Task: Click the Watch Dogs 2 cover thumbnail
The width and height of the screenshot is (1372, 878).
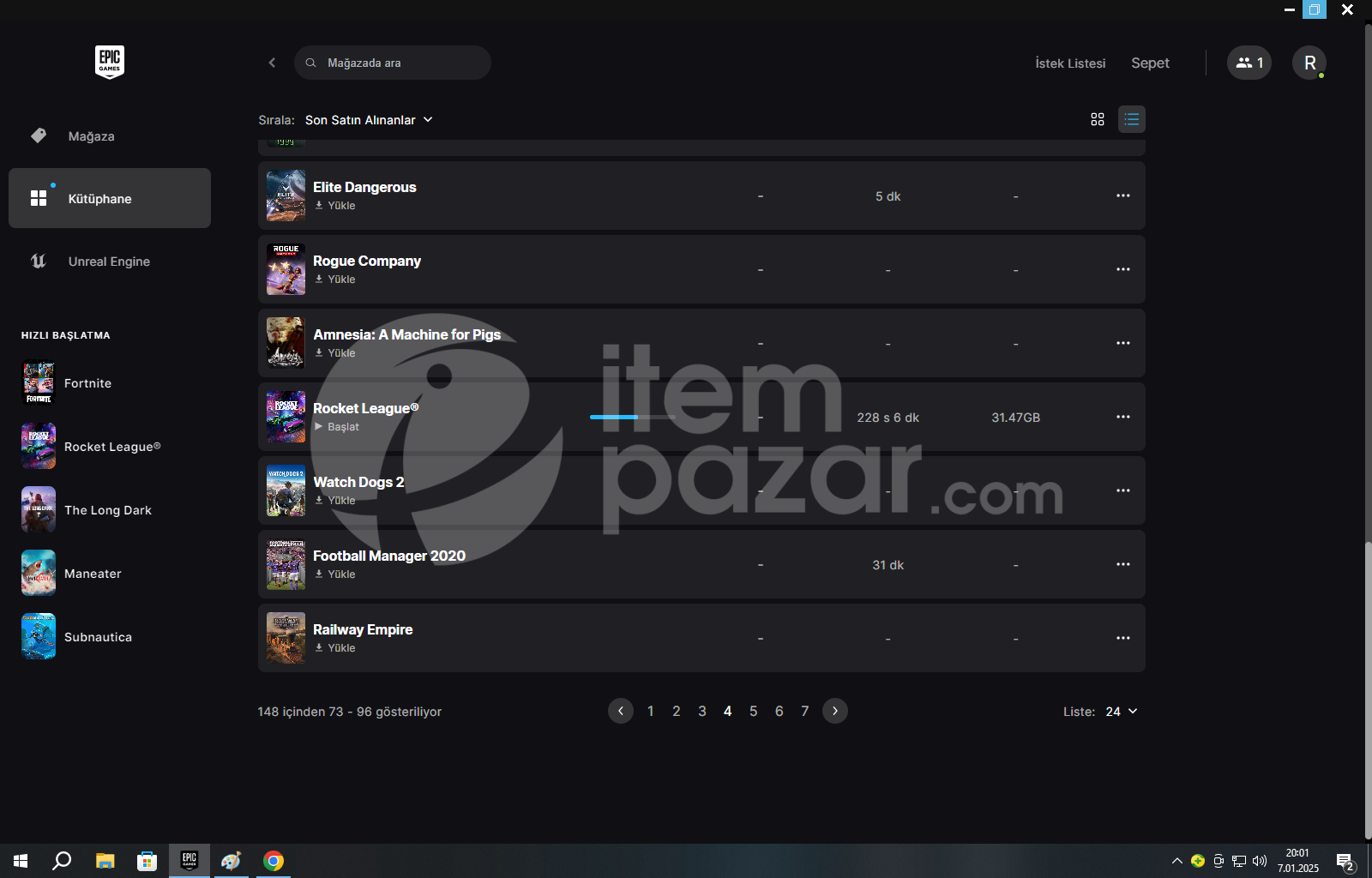Action: pyautogui.click(x=286, y=490)
